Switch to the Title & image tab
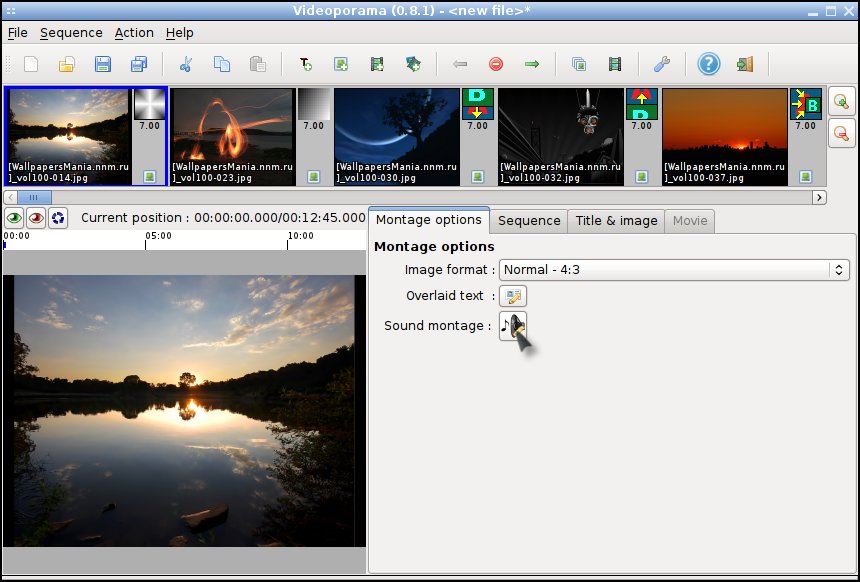Image resolution: width=860 pixels, height=582 pixels. (x=616, y=221)
